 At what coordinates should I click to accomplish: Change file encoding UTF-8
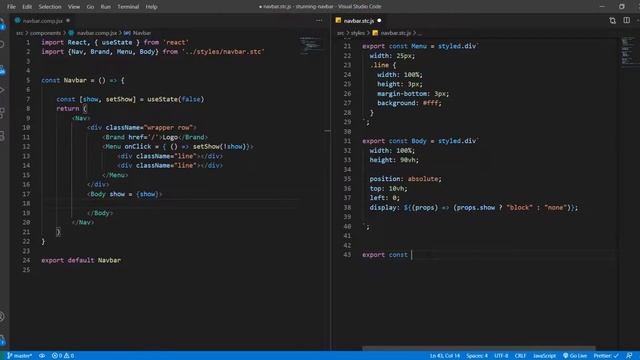501,356
